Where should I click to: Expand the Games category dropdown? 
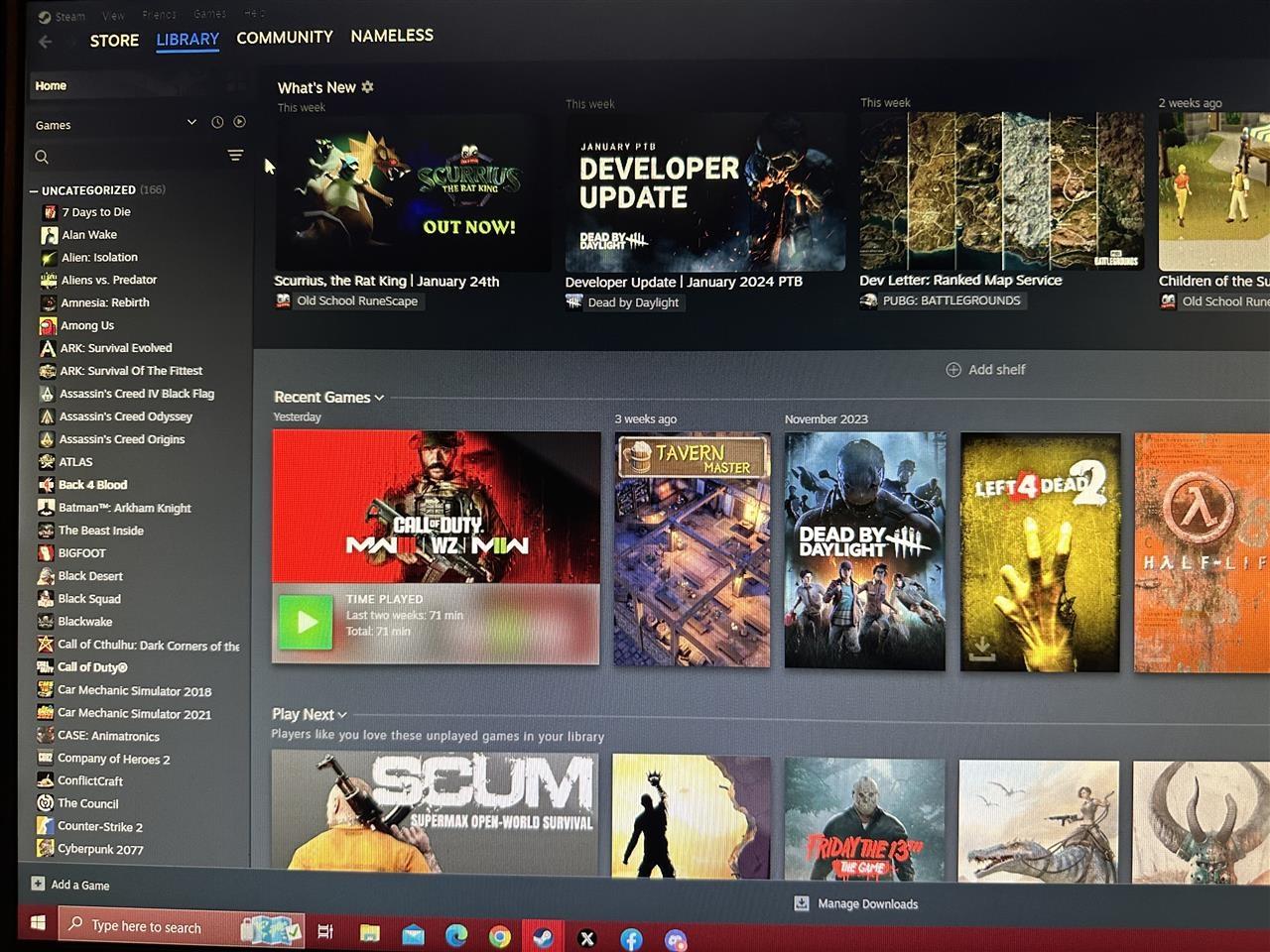[x=191, y=122]
